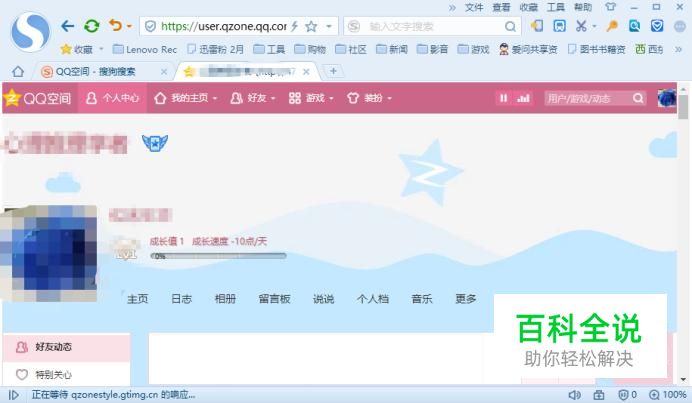Screen dimensions: 692x403
Task: Click the blue save-page toolbar icon
Action: (560, 26)
